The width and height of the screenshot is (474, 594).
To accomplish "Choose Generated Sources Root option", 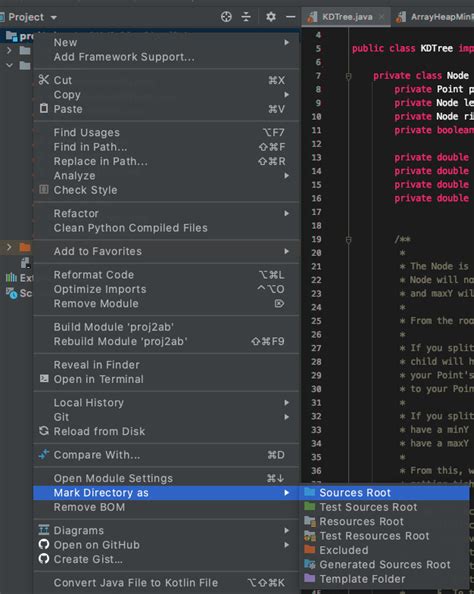I will coord(385,564).
